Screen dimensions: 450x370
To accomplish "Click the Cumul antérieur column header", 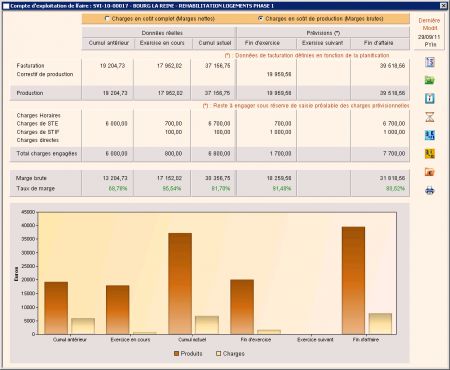I will 109,43.
